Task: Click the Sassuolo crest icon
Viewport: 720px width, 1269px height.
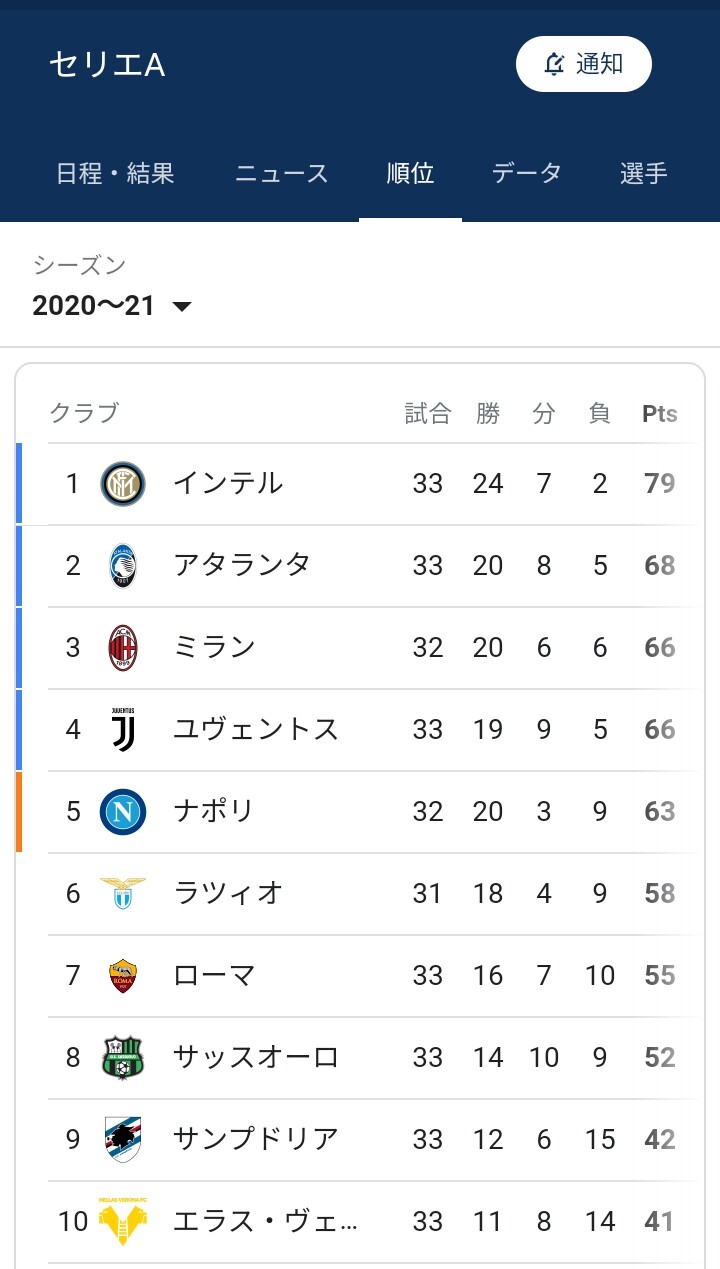Action: pyautogui.click(x=123, y=1057)
